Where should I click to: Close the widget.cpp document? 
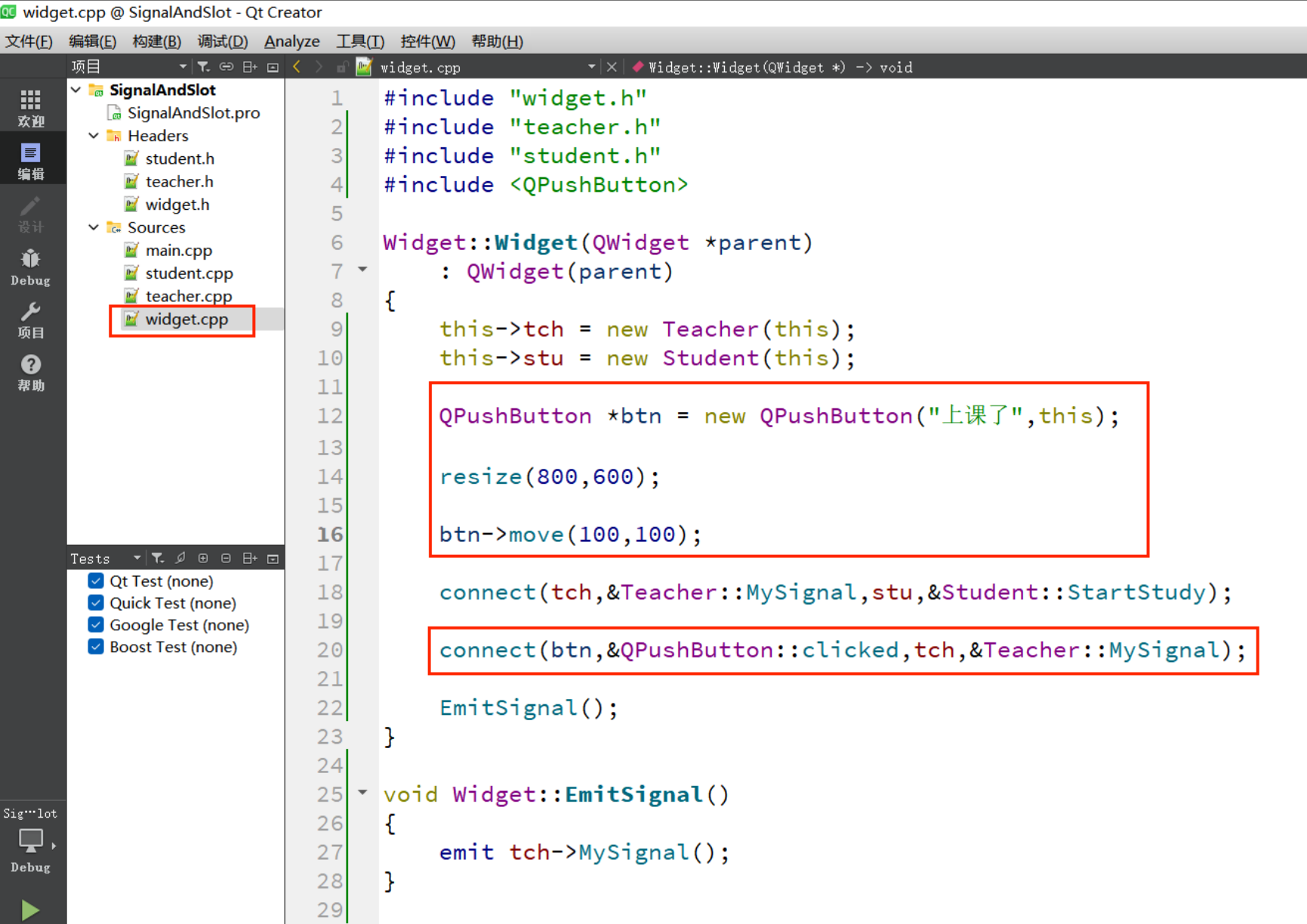coord(612,67)
